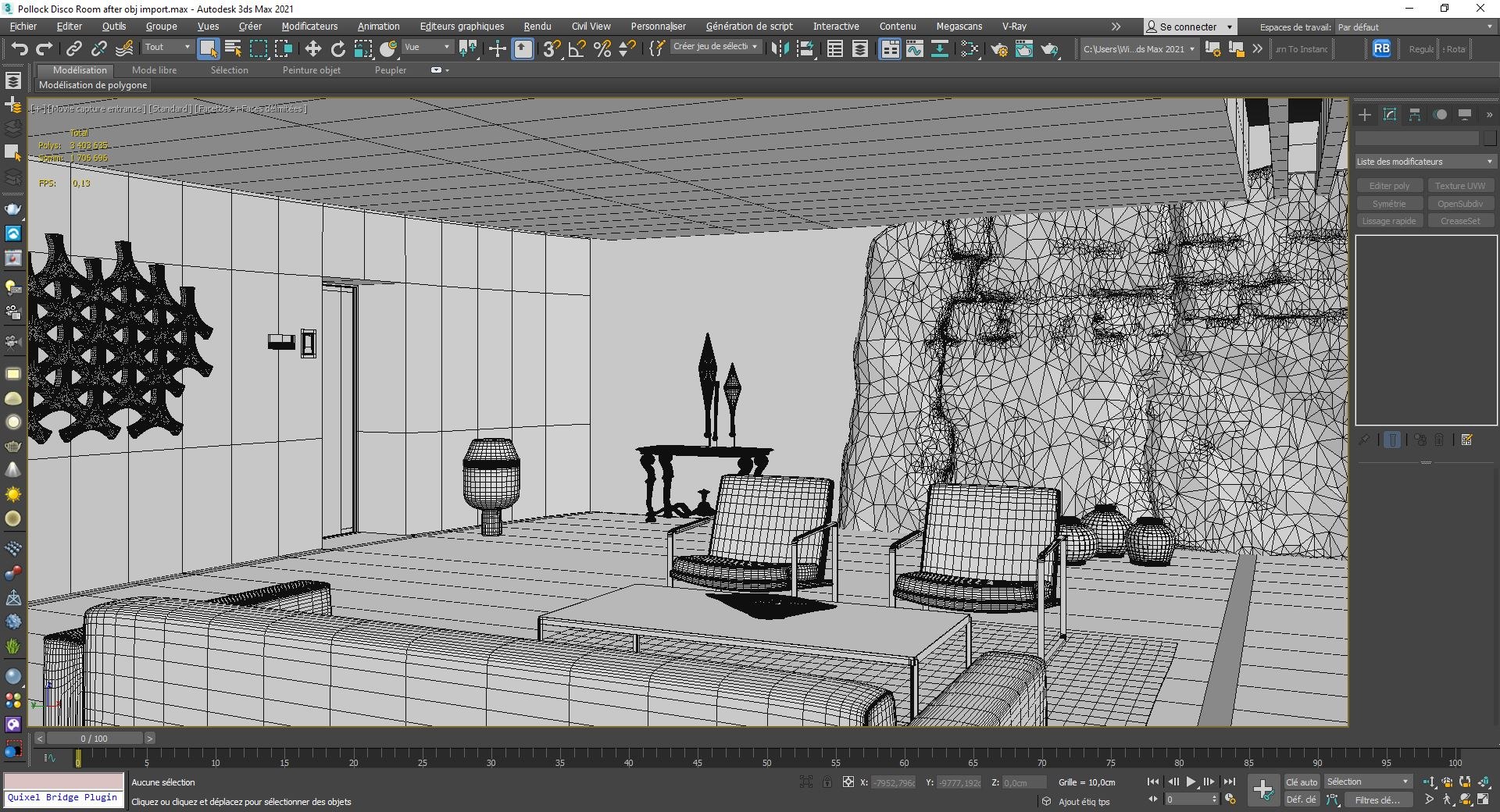This screenshot has height=812, width=1500.
Task: Open the Fichier menu
Action: (23, 27)
